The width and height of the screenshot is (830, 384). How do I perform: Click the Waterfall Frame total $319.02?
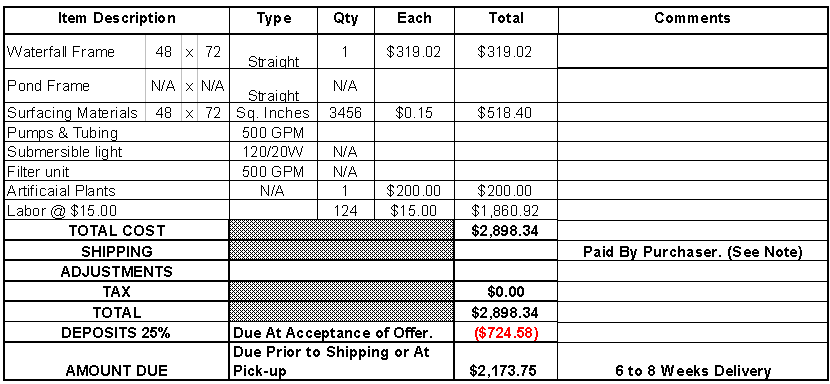tap(505, 51)
